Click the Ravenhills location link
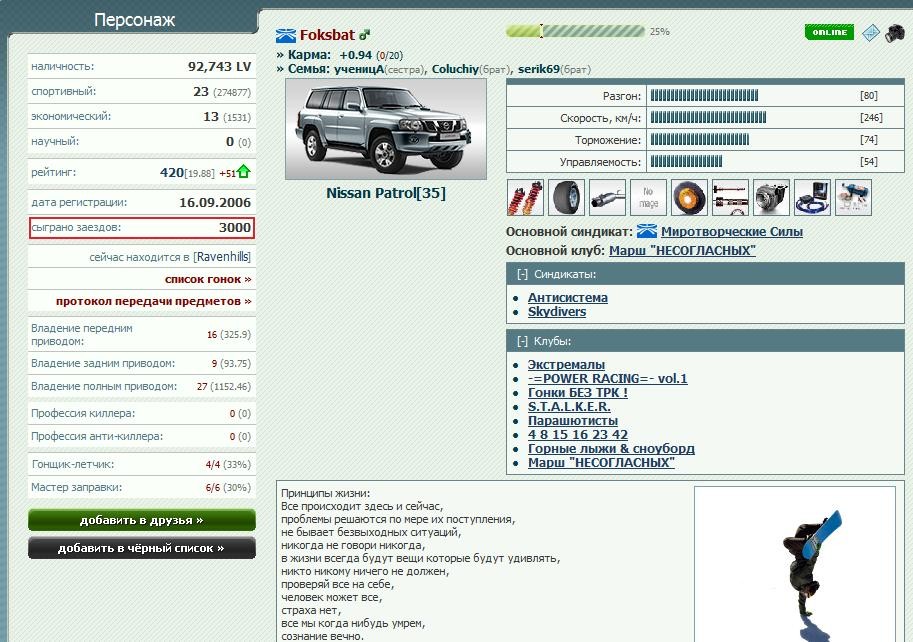Image resolution: width=913 pixels, height=642 pixels. 222,257
